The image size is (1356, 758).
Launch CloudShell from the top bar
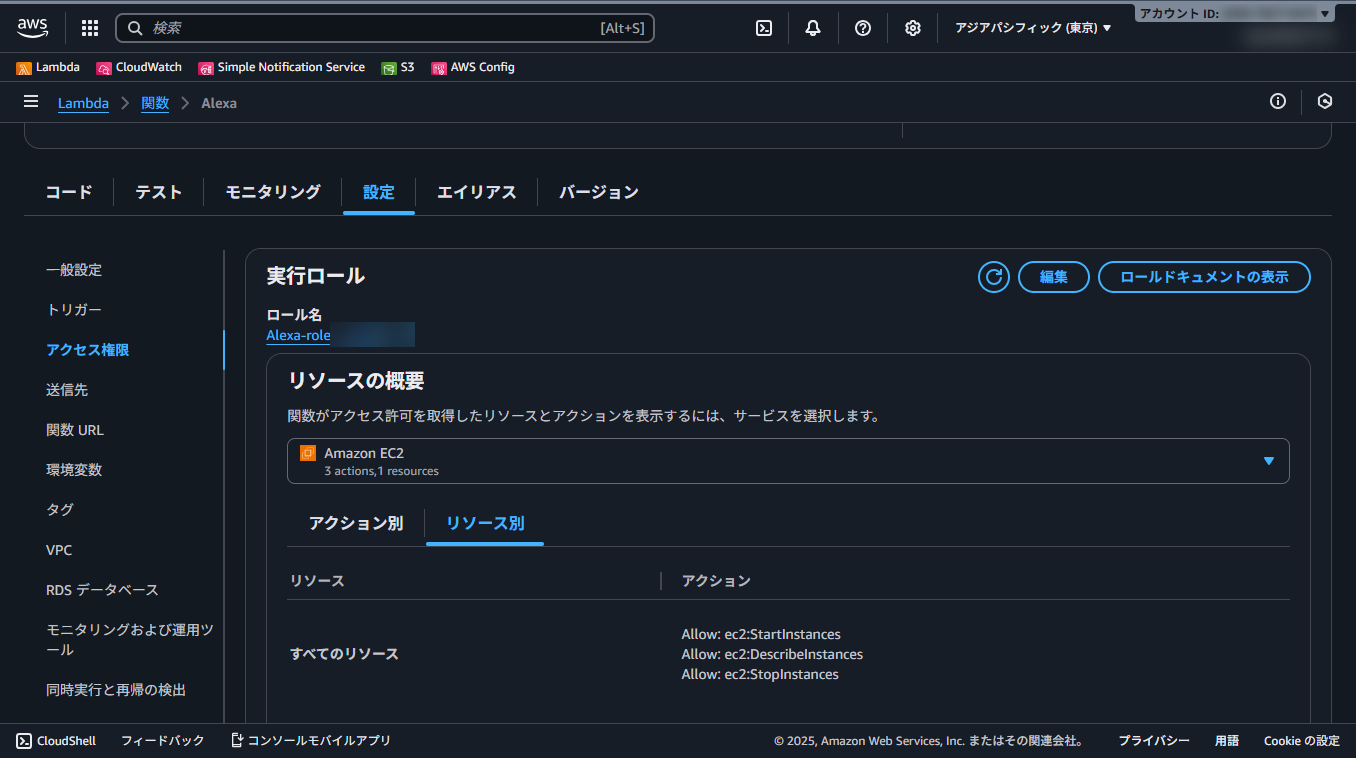pos(763,27)
